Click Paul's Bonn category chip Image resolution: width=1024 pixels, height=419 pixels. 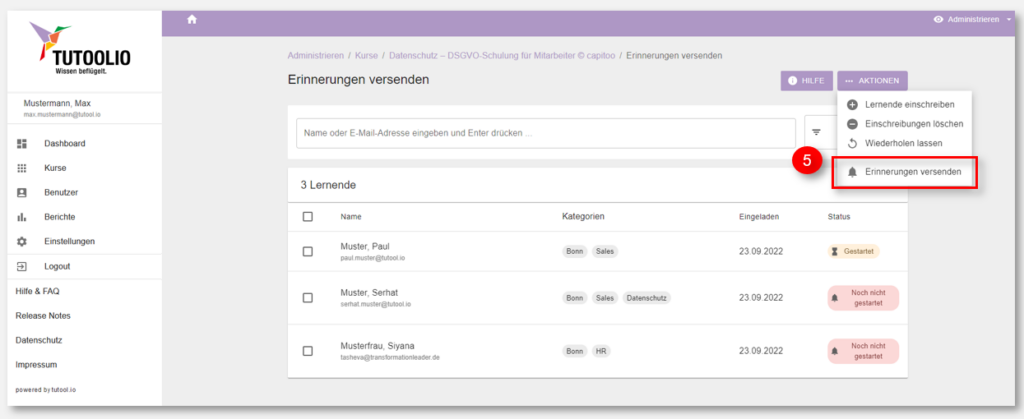(x=575, y=251)
